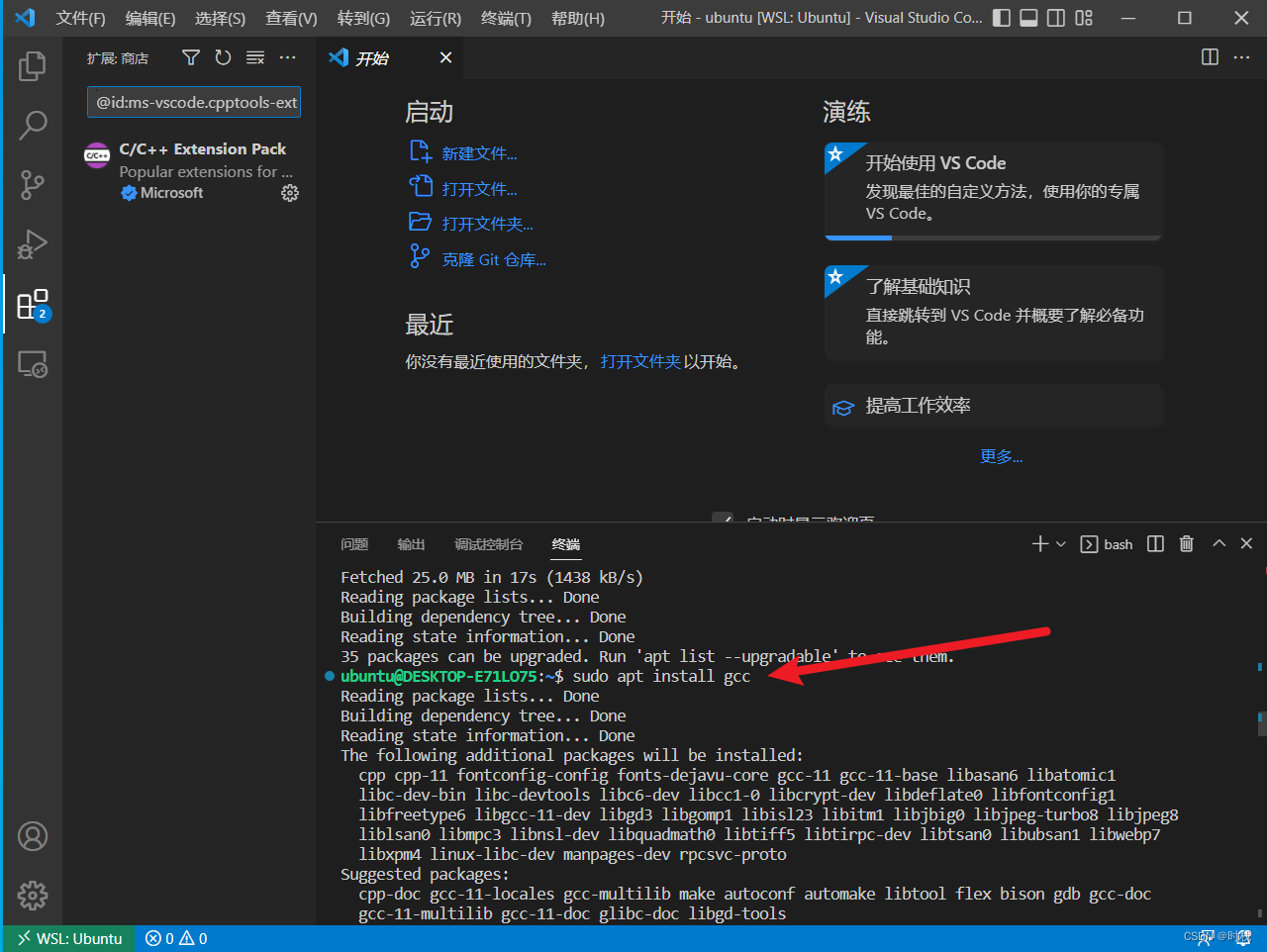Open 转到(G) menu
Viewport: 1267px width, 952px height.
(x=363, y=18)
